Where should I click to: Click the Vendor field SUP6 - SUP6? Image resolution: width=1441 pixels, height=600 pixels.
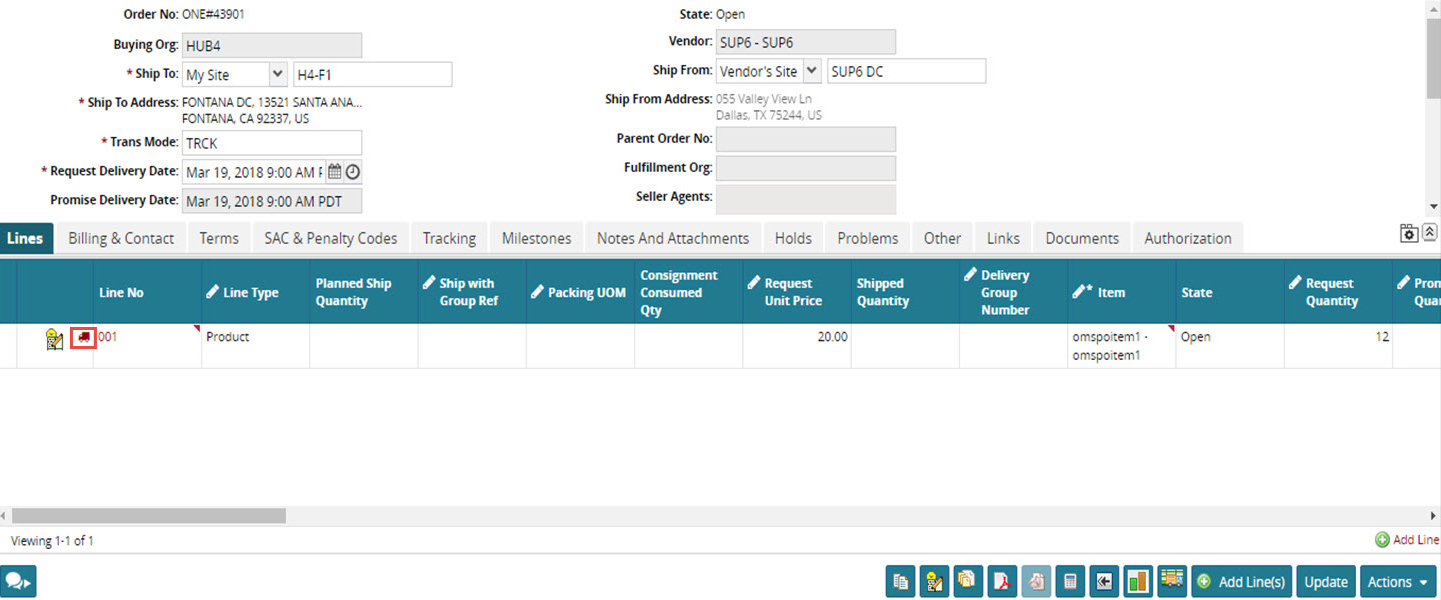pos(806,42)
